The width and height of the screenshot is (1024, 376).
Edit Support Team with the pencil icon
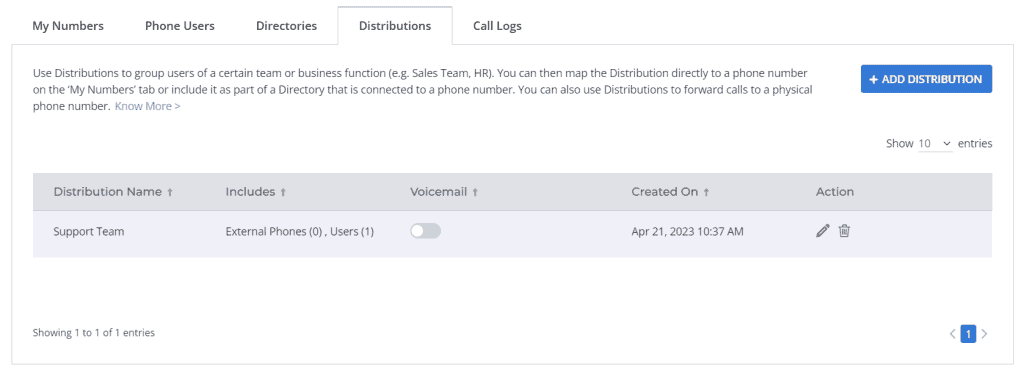pos(823,230)
